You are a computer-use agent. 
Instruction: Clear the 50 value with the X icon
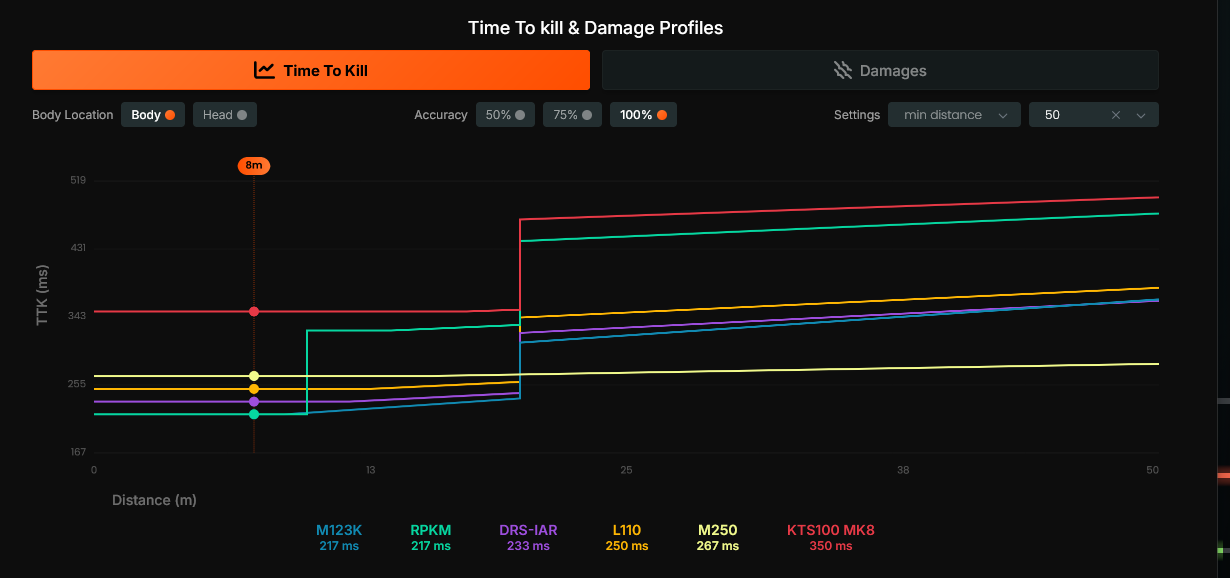pos(1116,115)
